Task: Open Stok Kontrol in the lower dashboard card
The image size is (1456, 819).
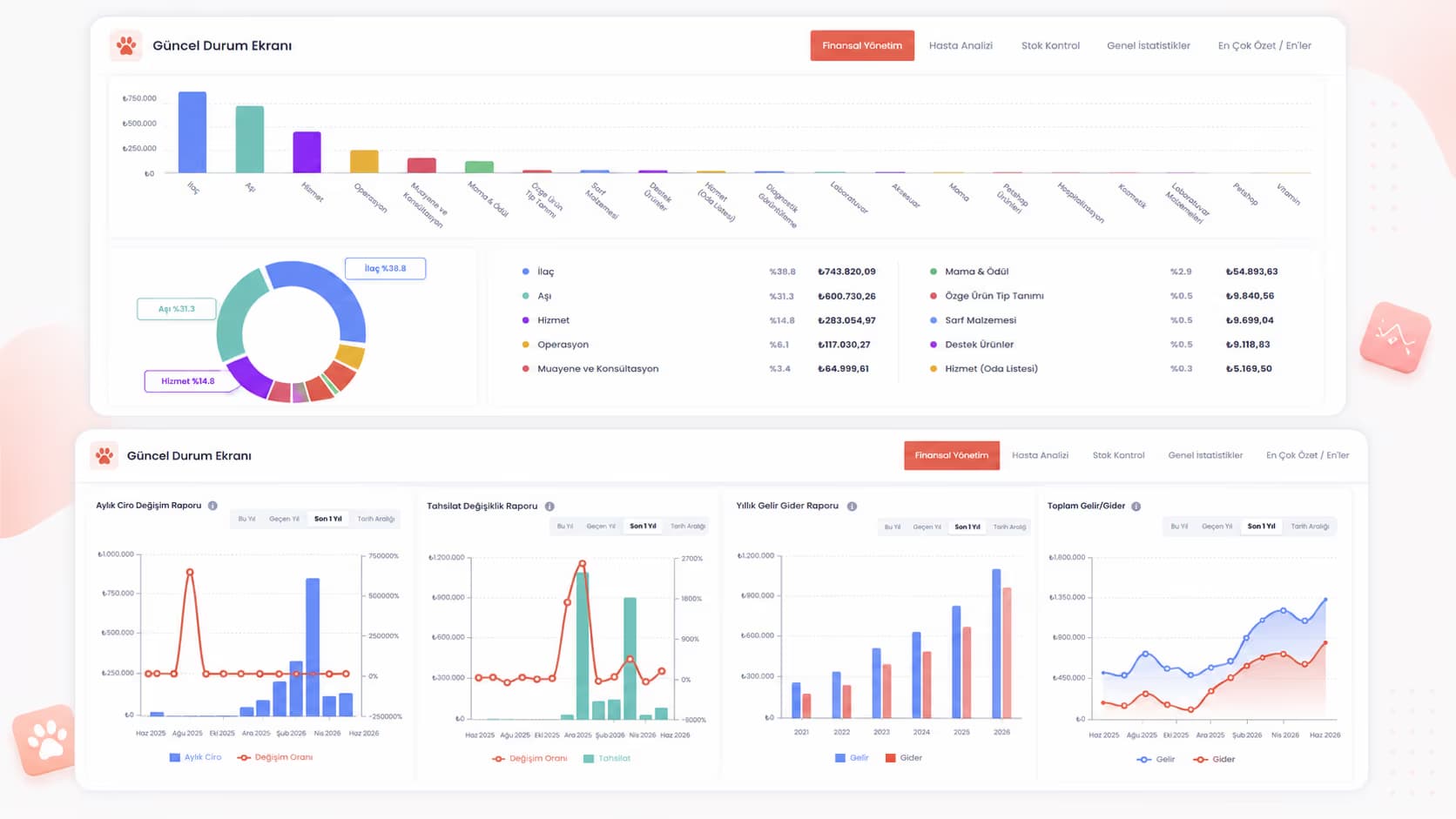Action: 1119,455
